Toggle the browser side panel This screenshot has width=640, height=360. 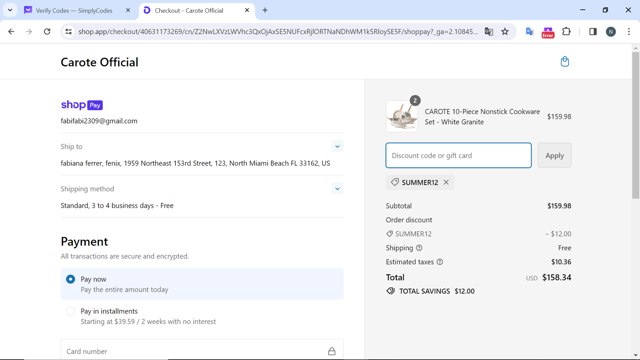[593, 31]
